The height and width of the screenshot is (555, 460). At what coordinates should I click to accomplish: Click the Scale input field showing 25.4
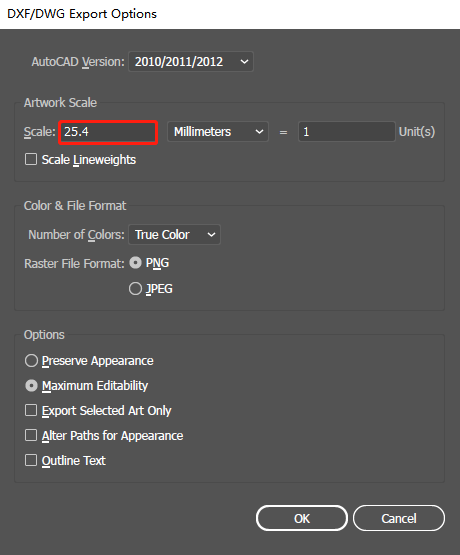click(108, 132)
